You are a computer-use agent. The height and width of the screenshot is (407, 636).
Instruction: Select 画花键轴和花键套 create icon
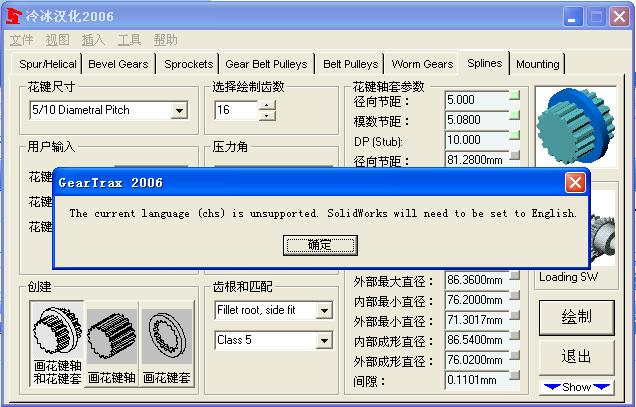[x=57, y=344]
